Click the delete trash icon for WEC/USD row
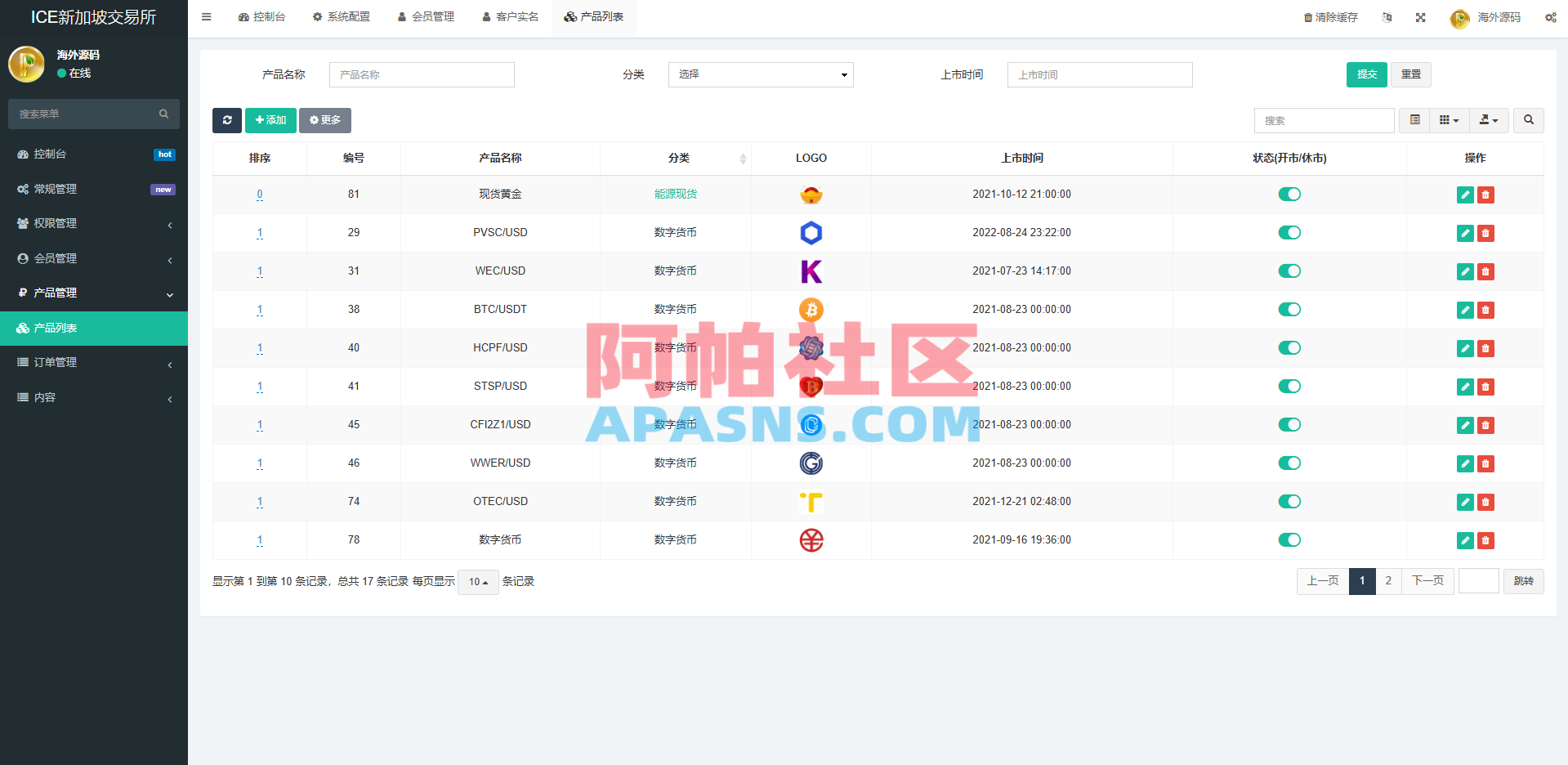 1485,271
